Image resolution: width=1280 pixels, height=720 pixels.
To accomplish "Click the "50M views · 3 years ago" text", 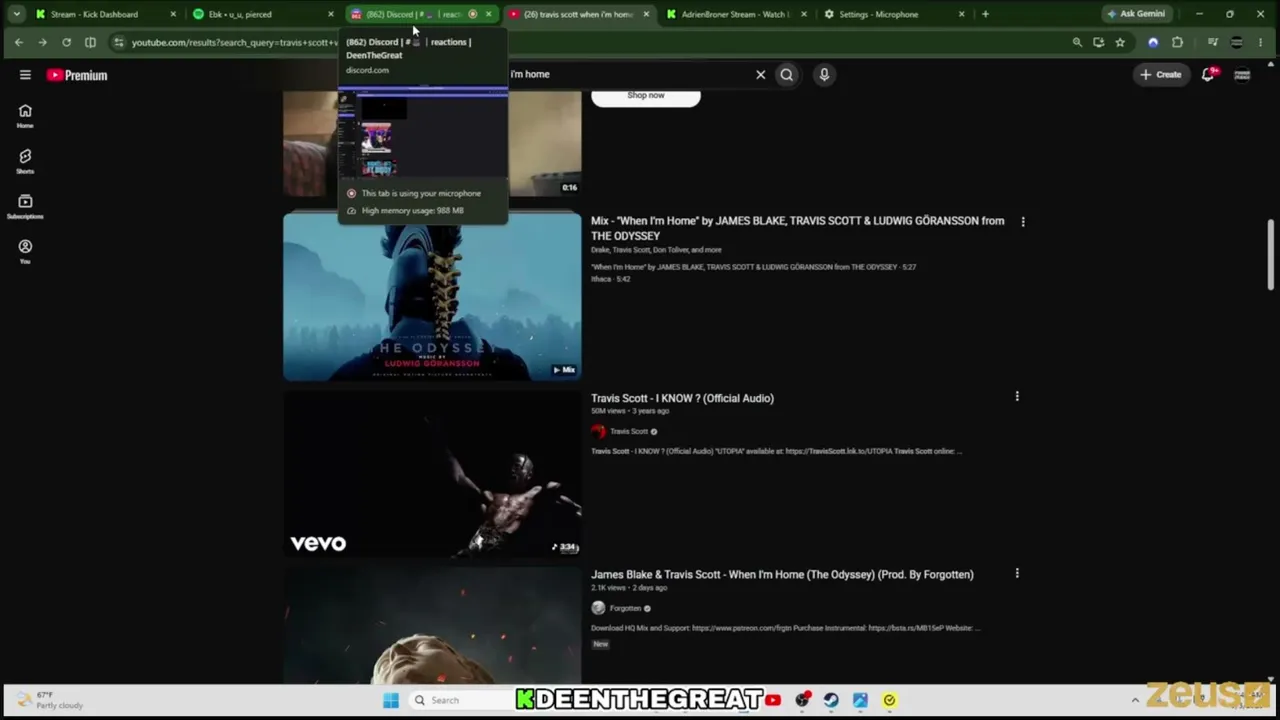I will tap(630, 411).
